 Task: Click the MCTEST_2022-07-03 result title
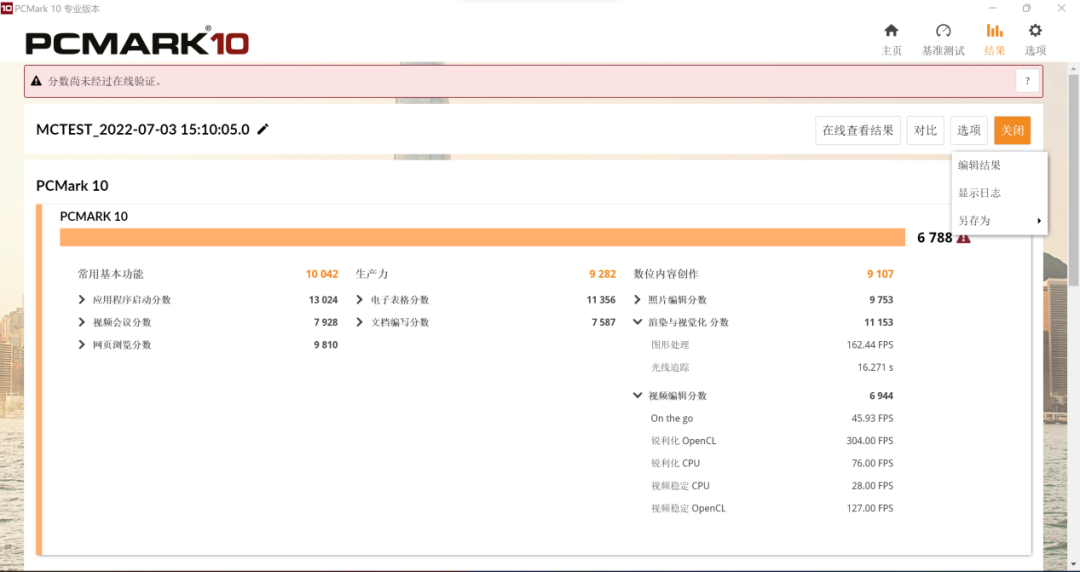click(143, 130)
